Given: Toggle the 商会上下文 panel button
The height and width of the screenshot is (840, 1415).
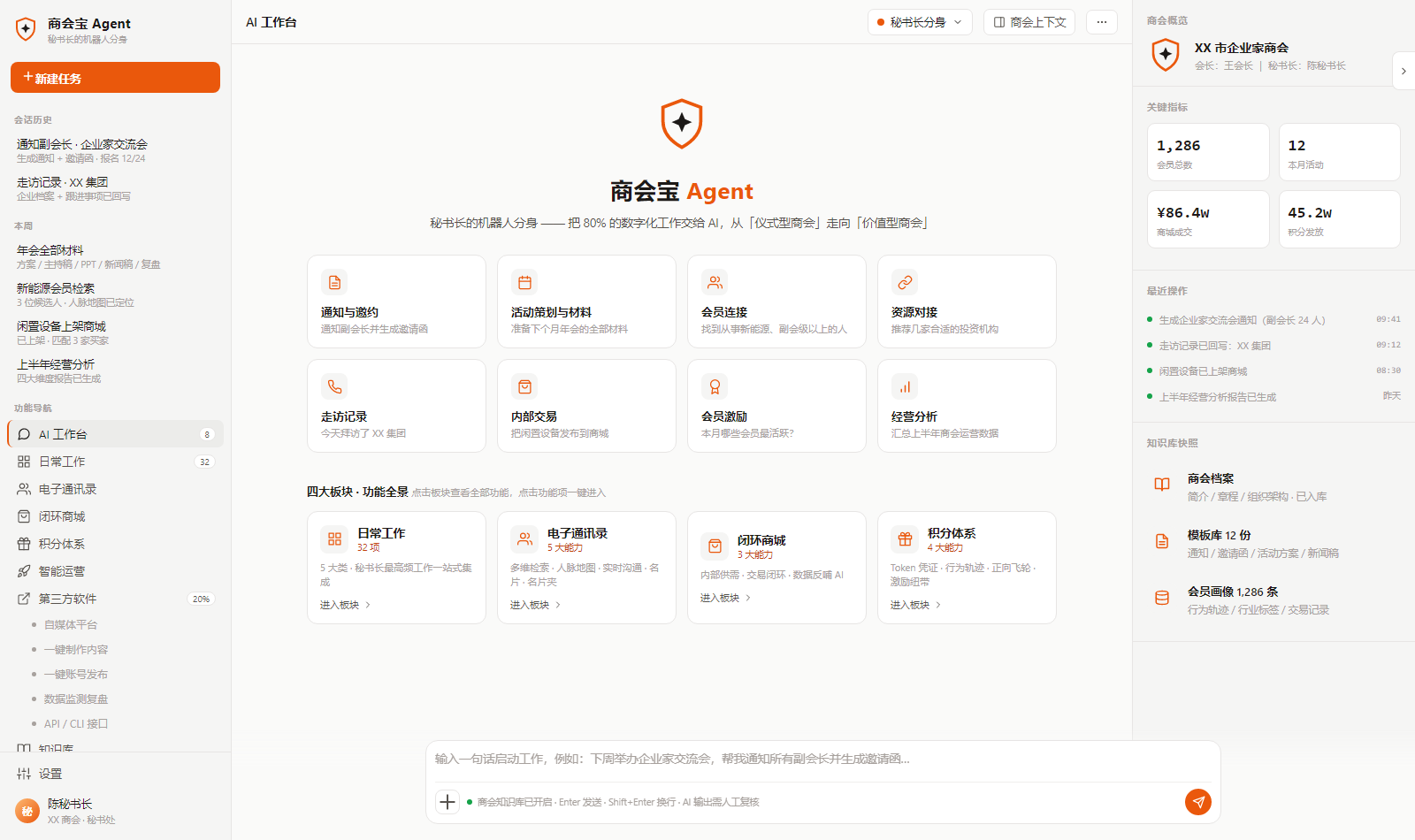Looking at the screenshot, I should (1029, 22).
